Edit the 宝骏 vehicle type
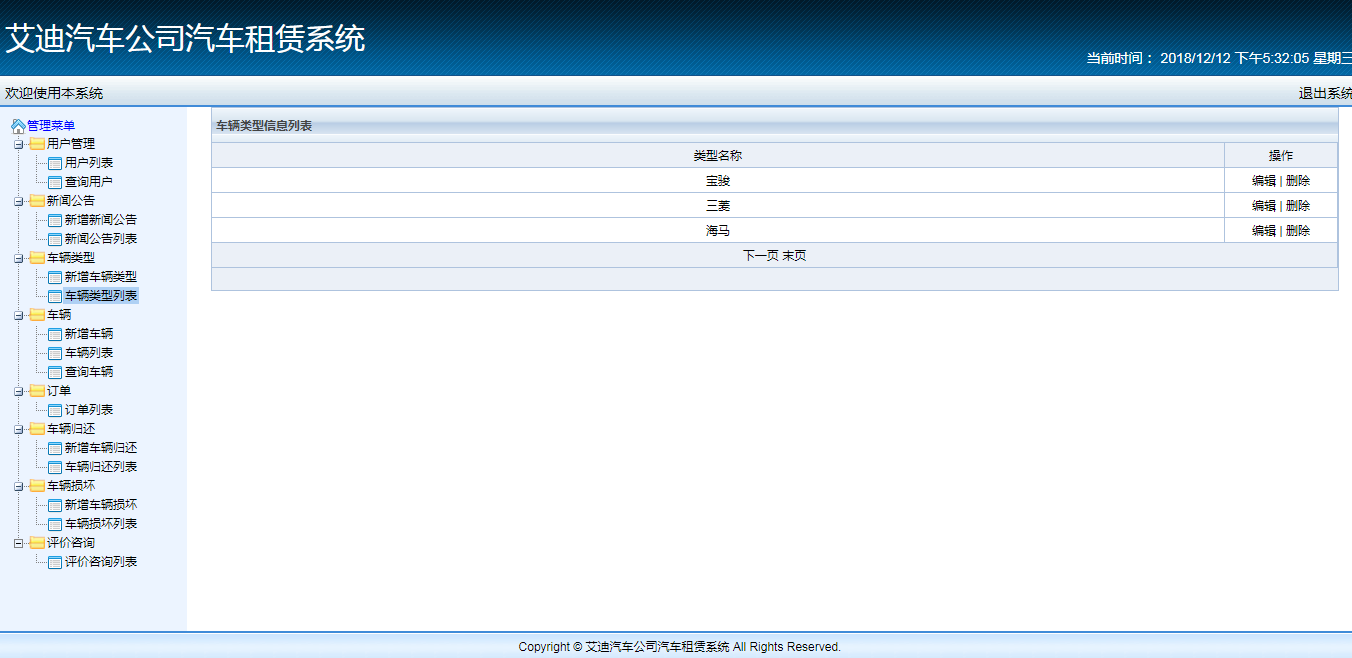 tap(1264, 181)
